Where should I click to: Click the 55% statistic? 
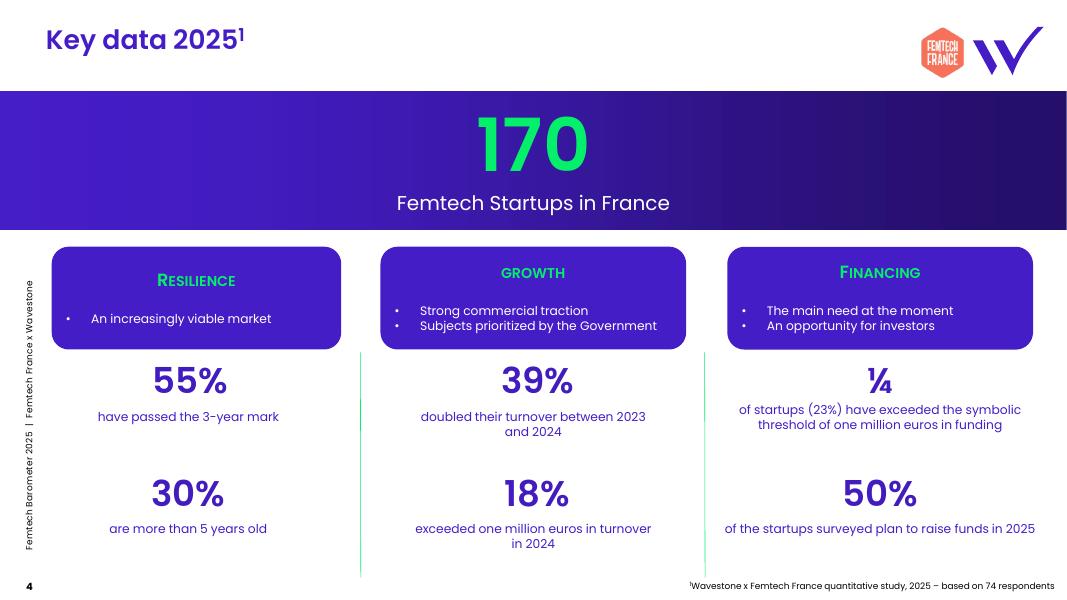tap(189, 381)
